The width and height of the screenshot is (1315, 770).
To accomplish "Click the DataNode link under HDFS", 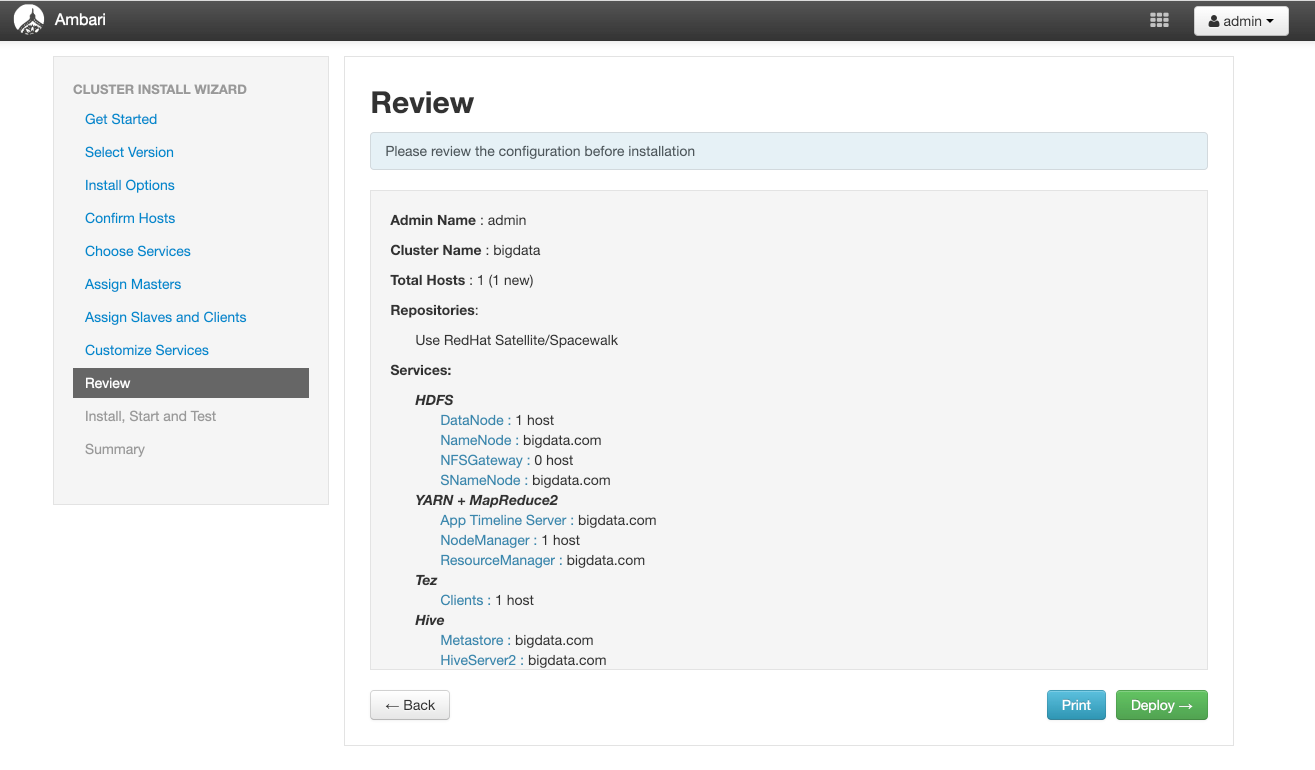I will click(471, 420).
